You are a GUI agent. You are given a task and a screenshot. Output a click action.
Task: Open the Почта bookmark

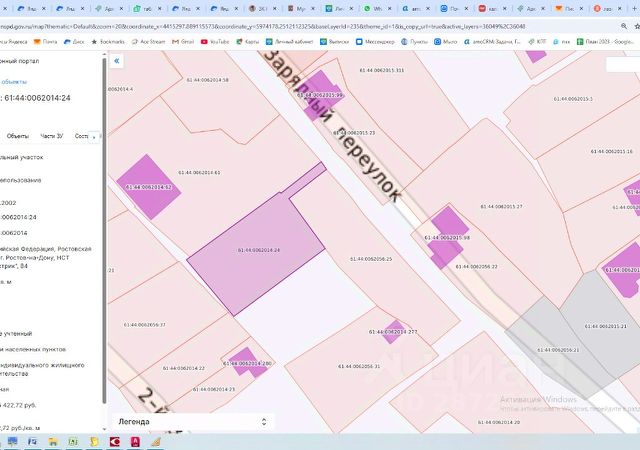coord(45,42)
